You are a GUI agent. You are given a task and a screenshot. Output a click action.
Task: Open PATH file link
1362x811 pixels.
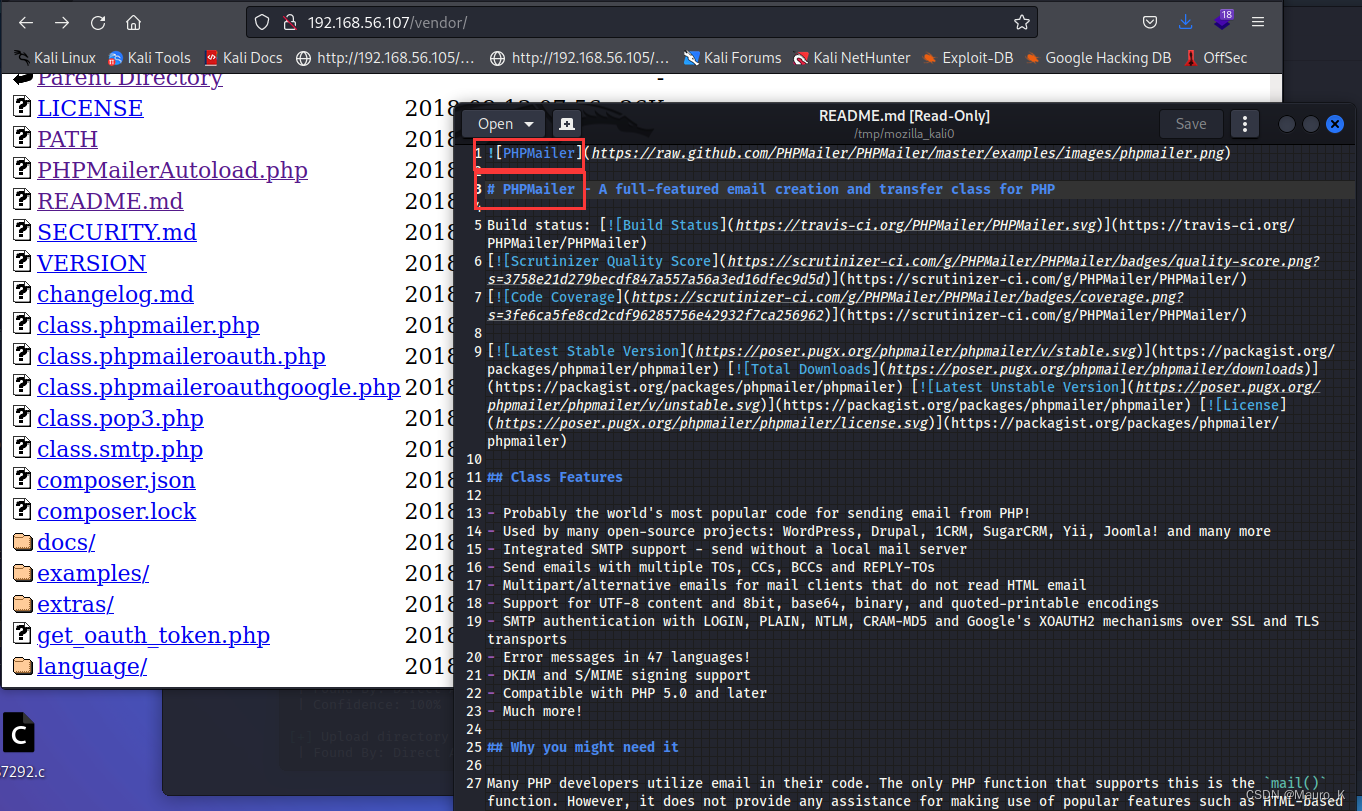(x=68, y=139)
